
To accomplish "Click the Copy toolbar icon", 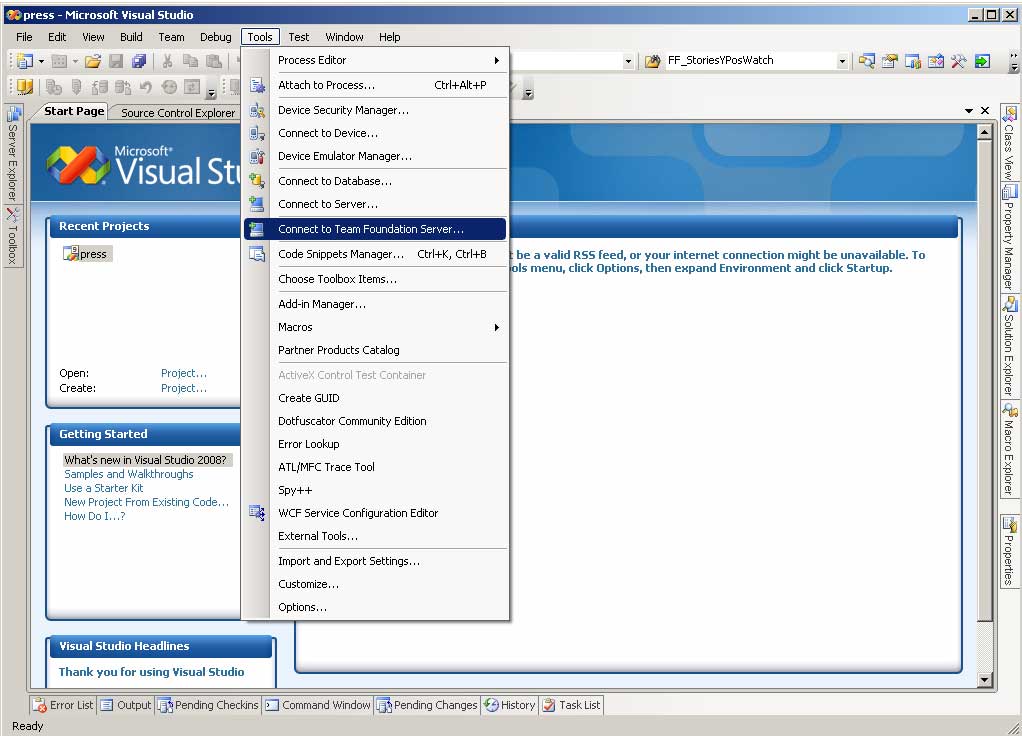I will coord(192,61).
